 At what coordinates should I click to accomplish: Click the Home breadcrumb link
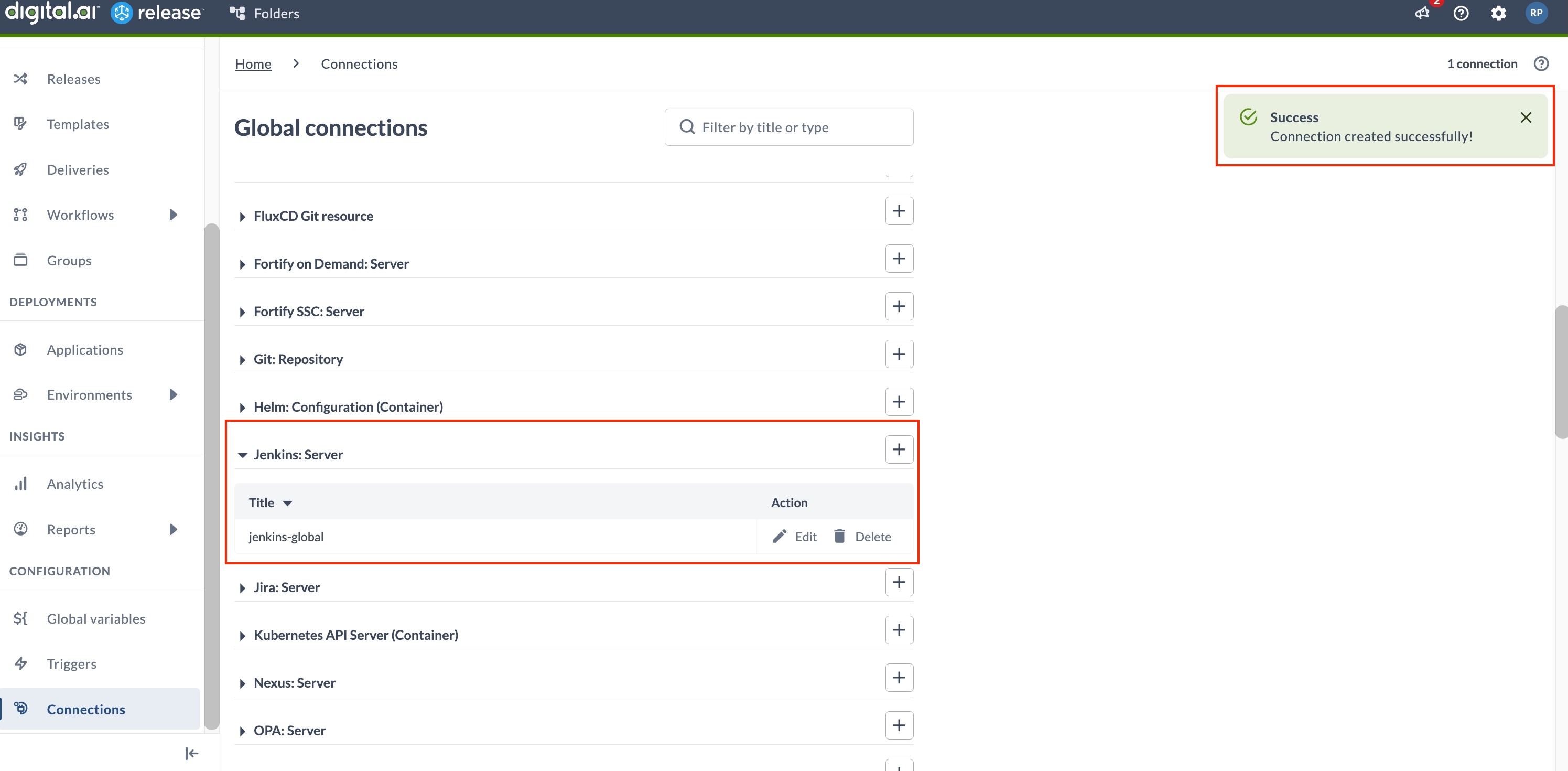click(253, 64)
